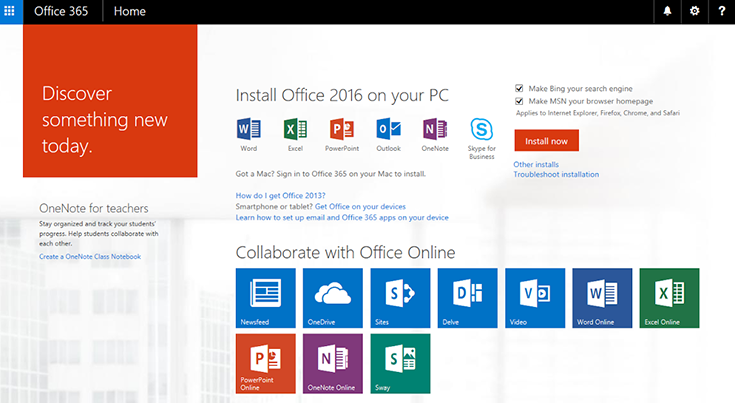Open the app launcher waffle icon
Viewport: 735px width, 403px height.
(x=9, y=11)
